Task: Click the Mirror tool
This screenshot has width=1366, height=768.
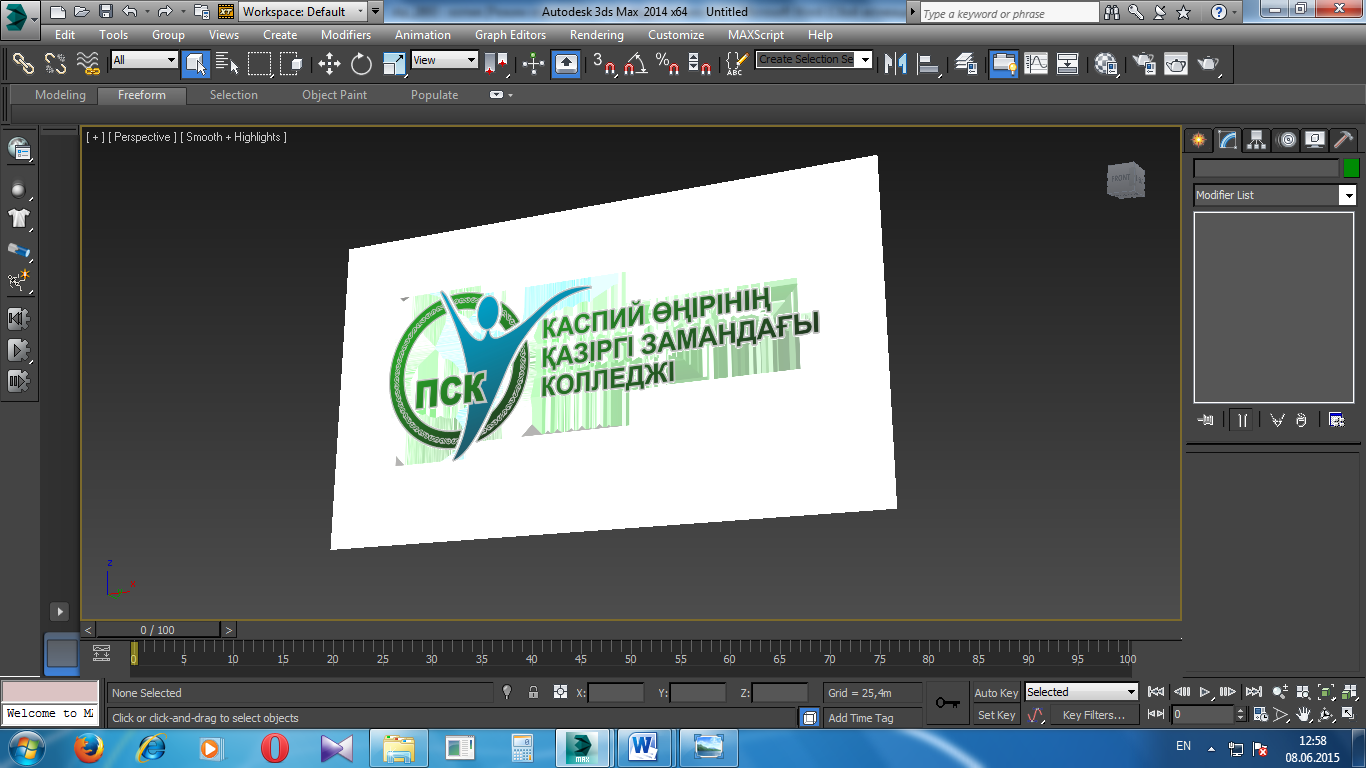Action: (897, 64)
